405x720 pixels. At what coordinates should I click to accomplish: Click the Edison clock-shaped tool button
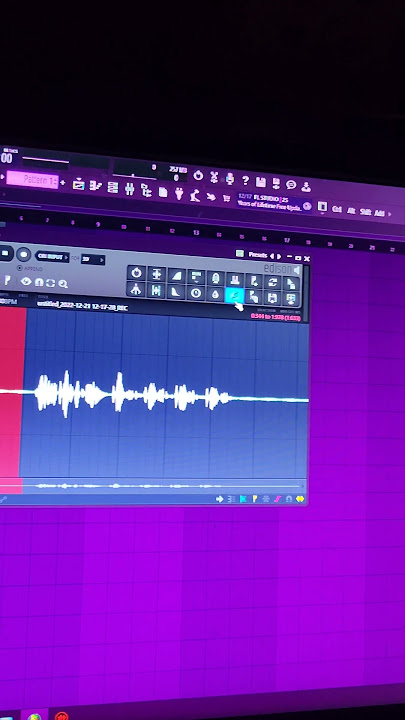[x=196, y=293]
